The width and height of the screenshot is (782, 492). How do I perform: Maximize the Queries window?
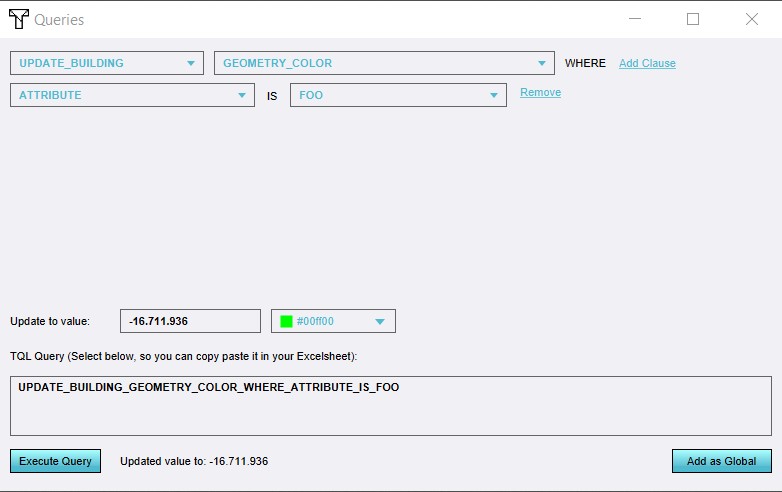pyautogui.click(x=693, y=19)
